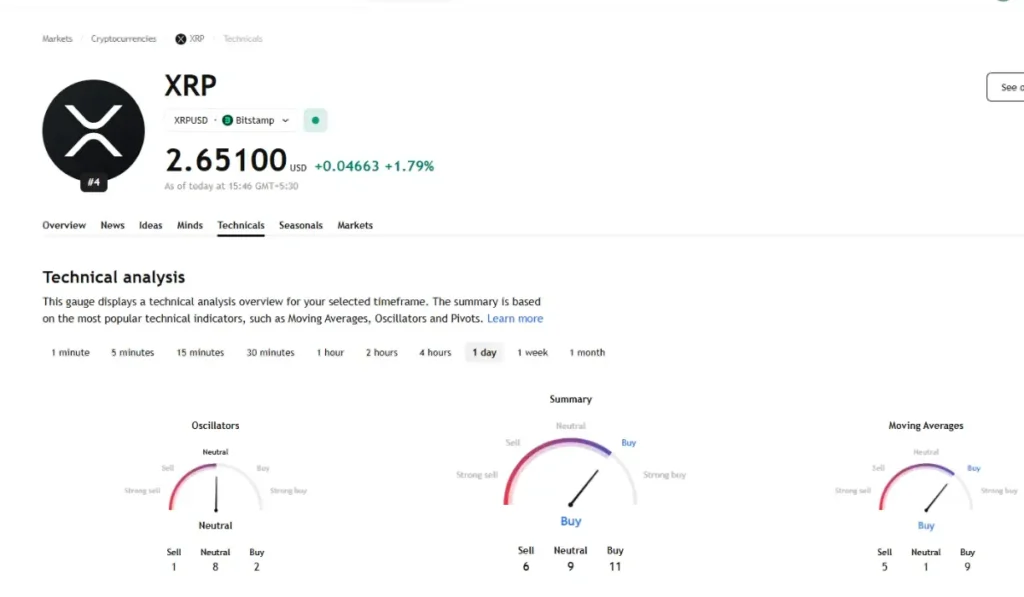
Task: Click the Neutral result under Oscillators
Action: [216, 526]
